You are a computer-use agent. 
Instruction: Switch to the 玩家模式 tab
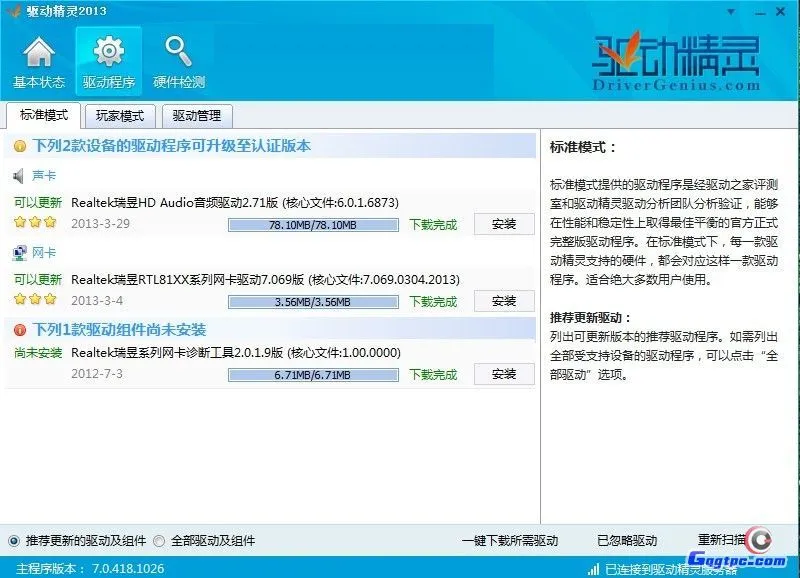pyautogui.click(x=120, y=116)
